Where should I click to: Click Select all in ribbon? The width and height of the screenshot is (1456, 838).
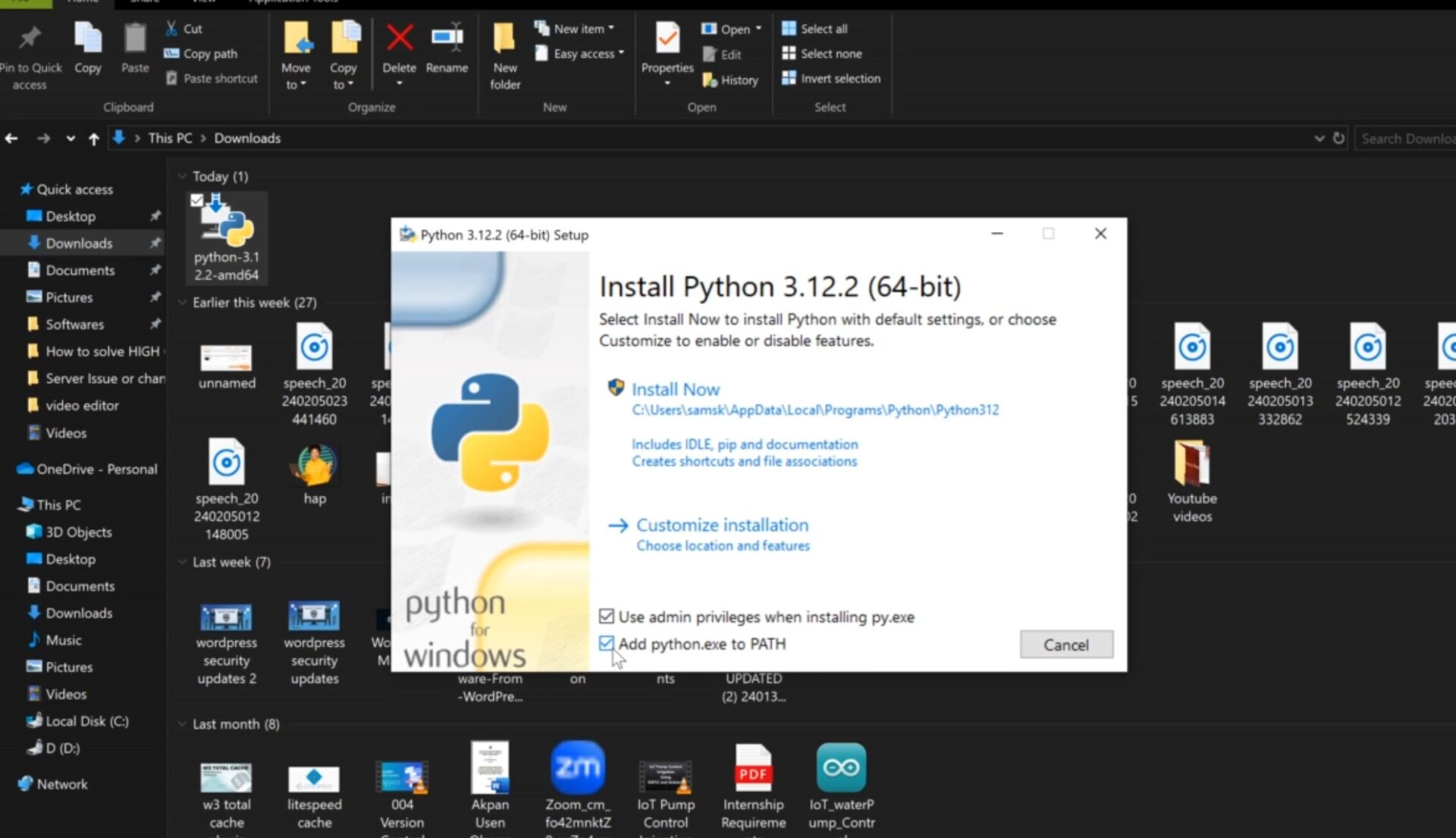click(x=824, y=29)
